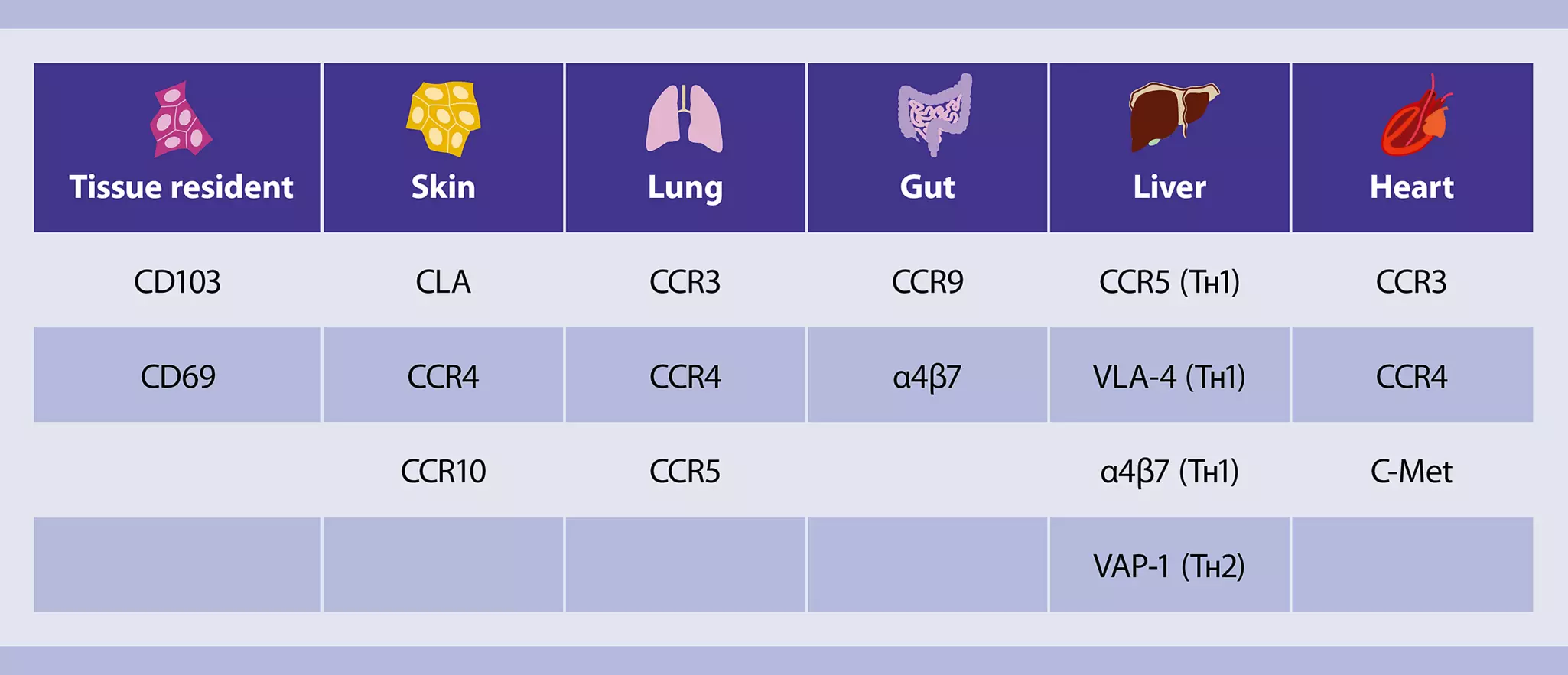Click the yellow skin cells icon

pyautogui.click(x=444, y=118)
